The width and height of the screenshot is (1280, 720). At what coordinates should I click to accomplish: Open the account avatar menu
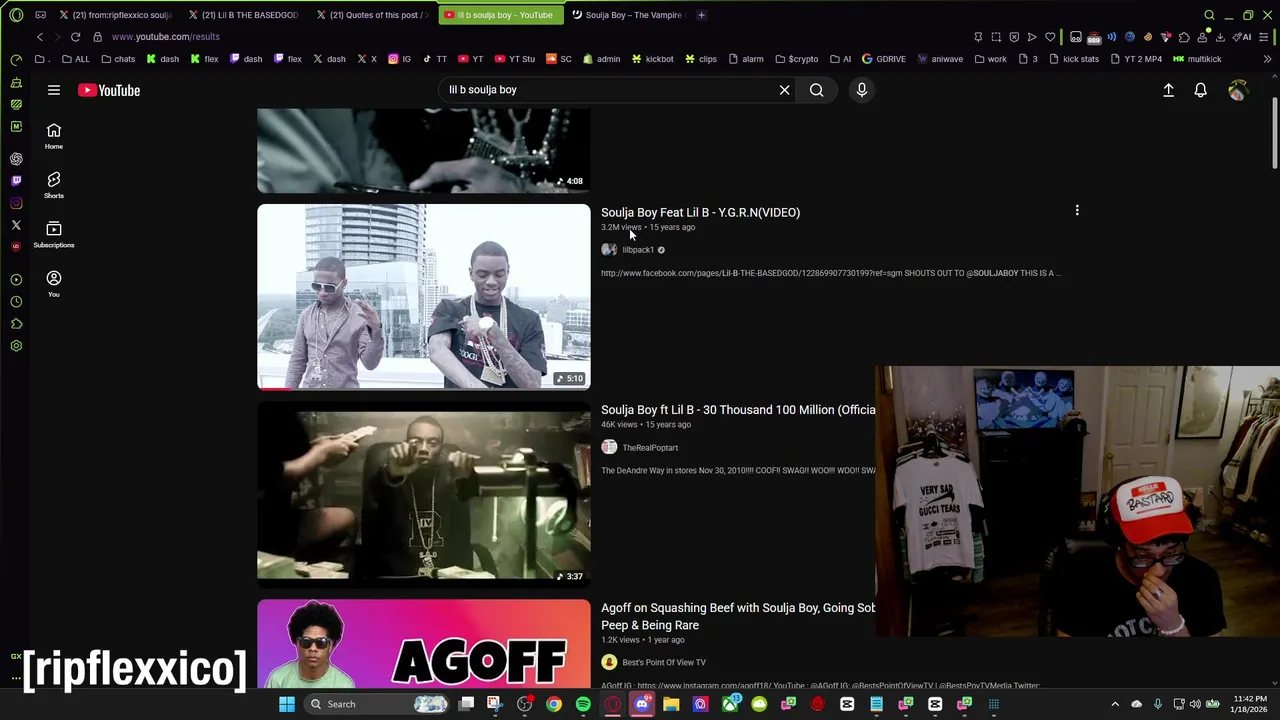(1238, 90)
